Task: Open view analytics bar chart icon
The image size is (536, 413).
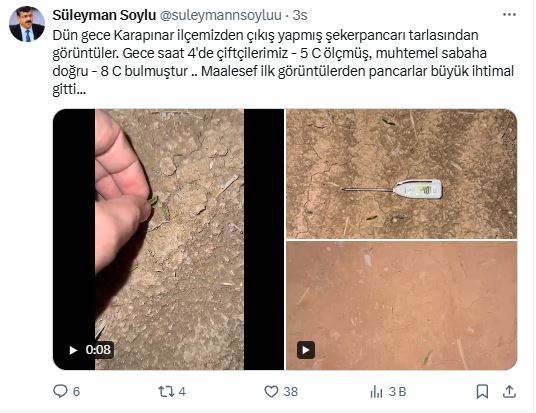Action: (x=376, y=392)
